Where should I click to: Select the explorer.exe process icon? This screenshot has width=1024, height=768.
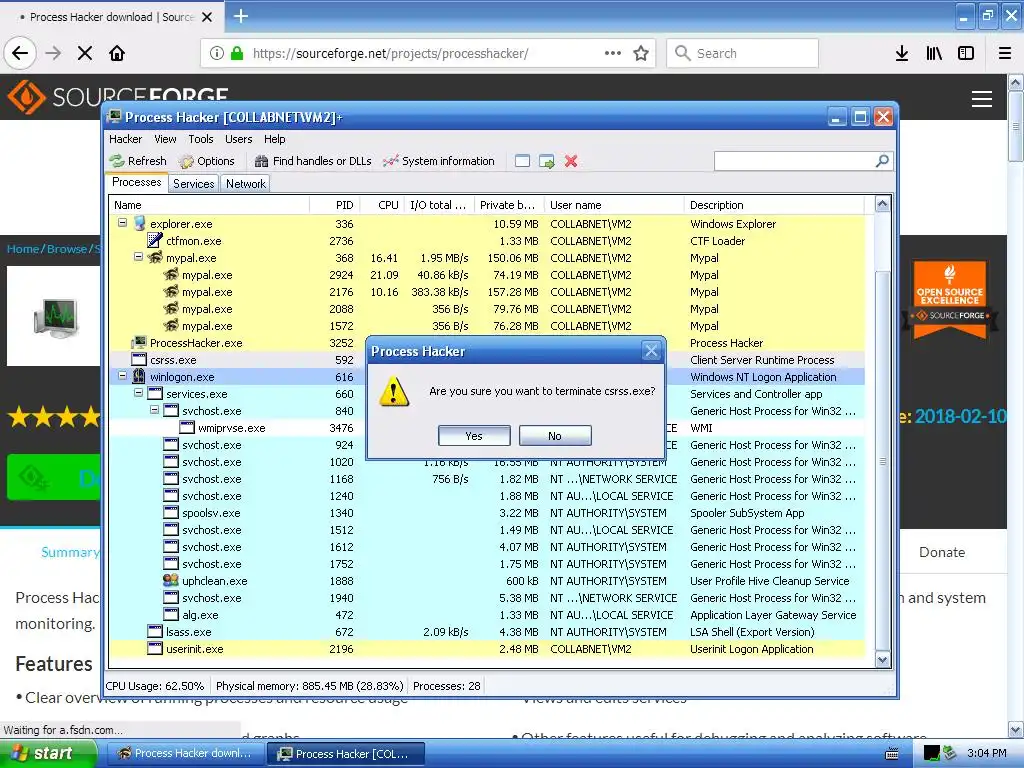(140, 223)
